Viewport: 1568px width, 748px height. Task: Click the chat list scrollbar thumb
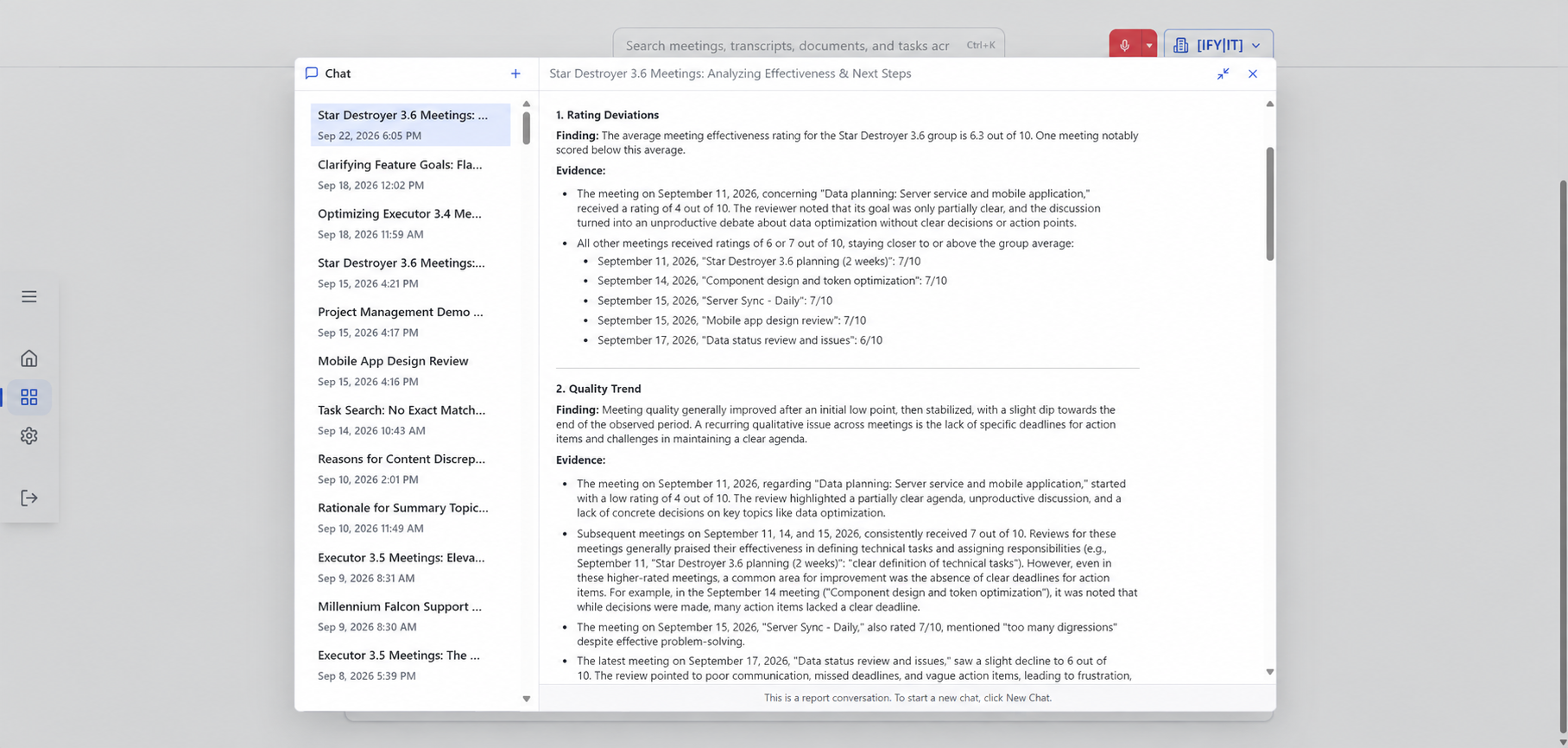click(527, 128)
